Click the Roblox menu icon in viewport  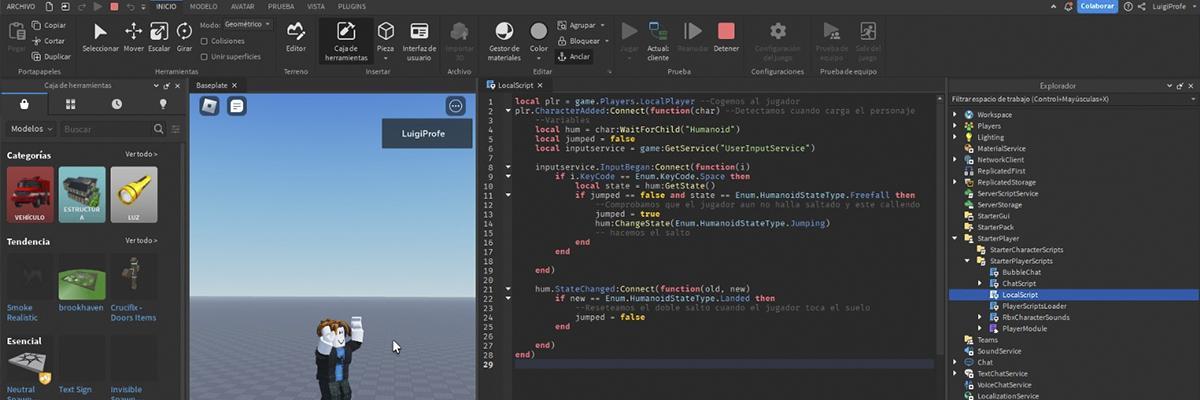click(x=209, y=106)
